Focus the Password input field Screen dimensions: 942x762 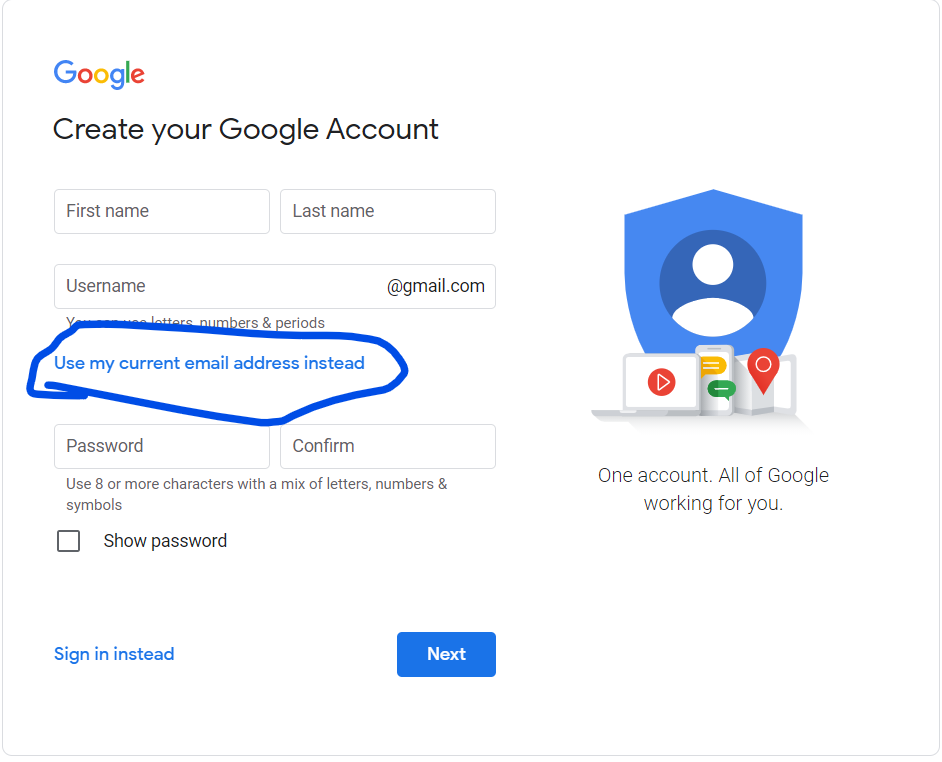click(x=162, y=446)
